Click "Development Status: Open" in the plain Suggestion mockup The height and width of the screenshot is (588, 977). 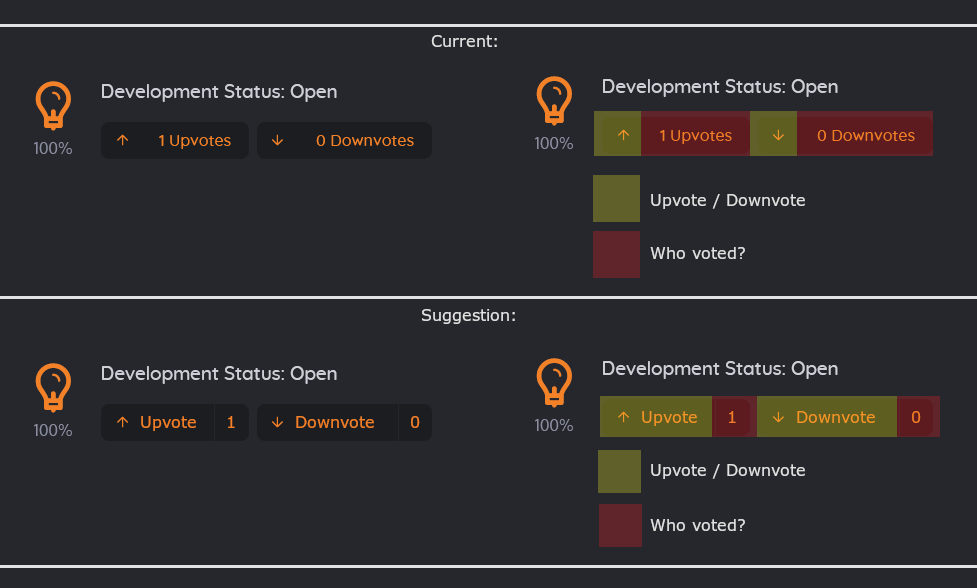(219, 374)
